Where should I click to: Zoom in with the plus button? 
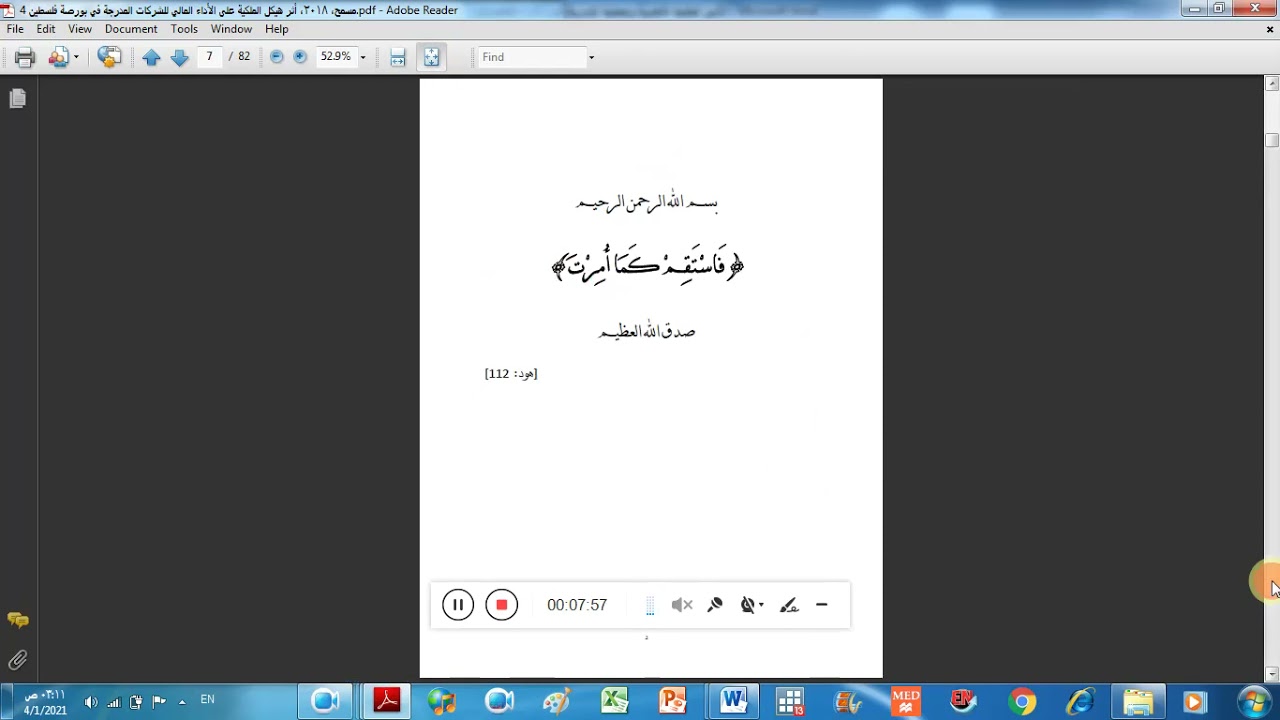click(300, 57)
